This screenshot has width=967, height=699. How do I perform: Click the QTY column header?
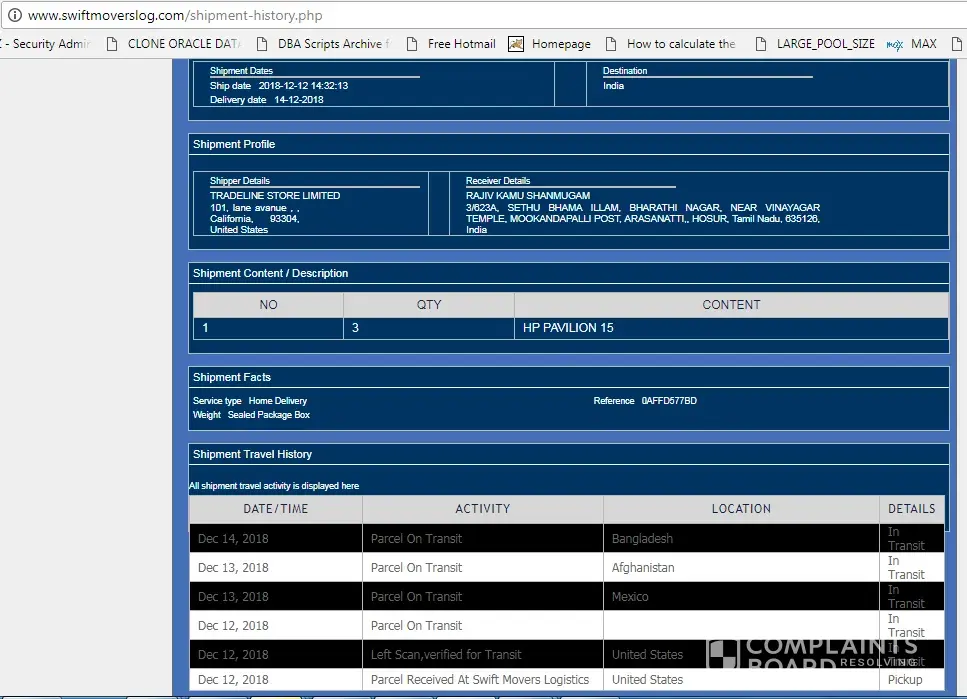click(x=429, y=305)
